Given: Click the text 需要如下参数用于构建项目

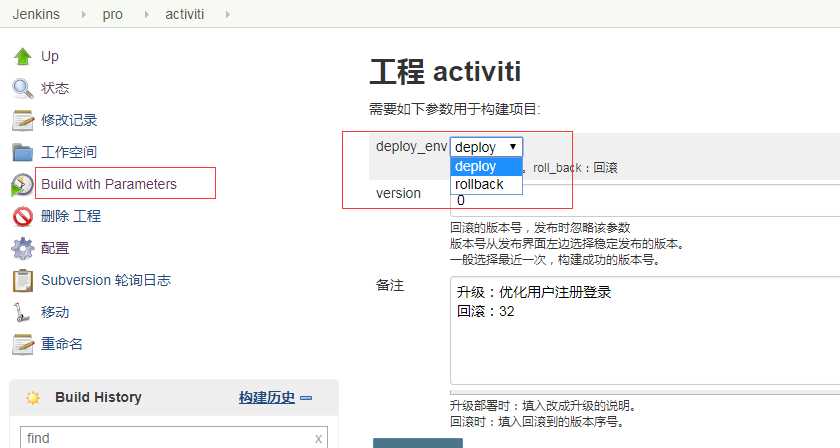Looking at the screenshot, I should pos(454,109).
